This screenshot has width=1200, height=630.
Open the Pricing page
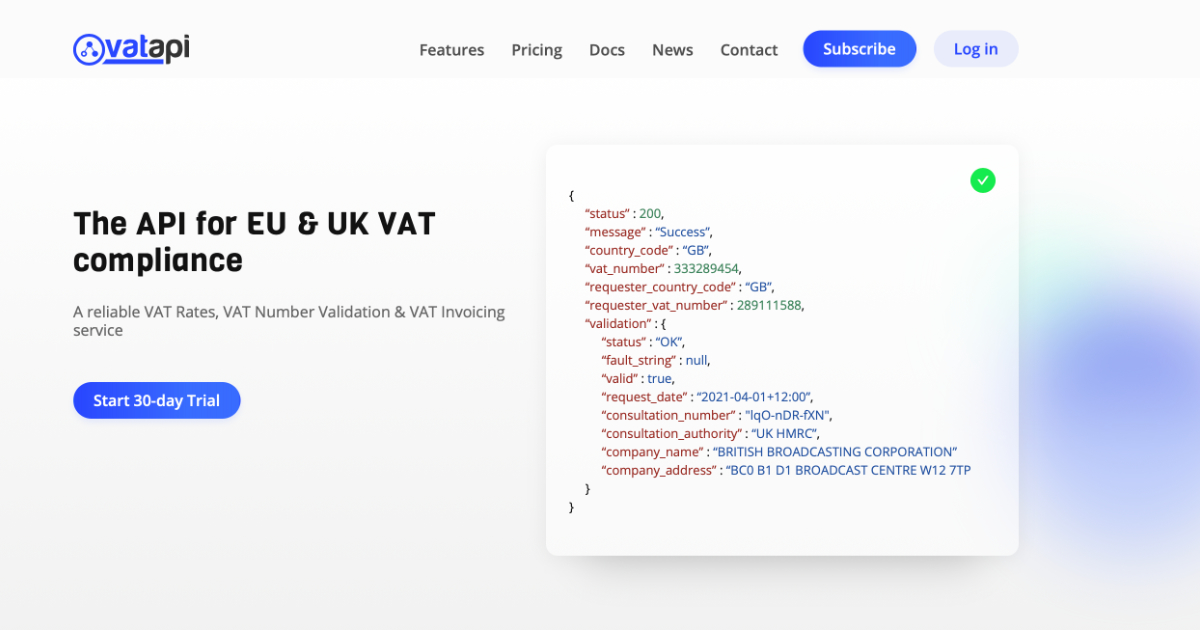pos(536,49)
